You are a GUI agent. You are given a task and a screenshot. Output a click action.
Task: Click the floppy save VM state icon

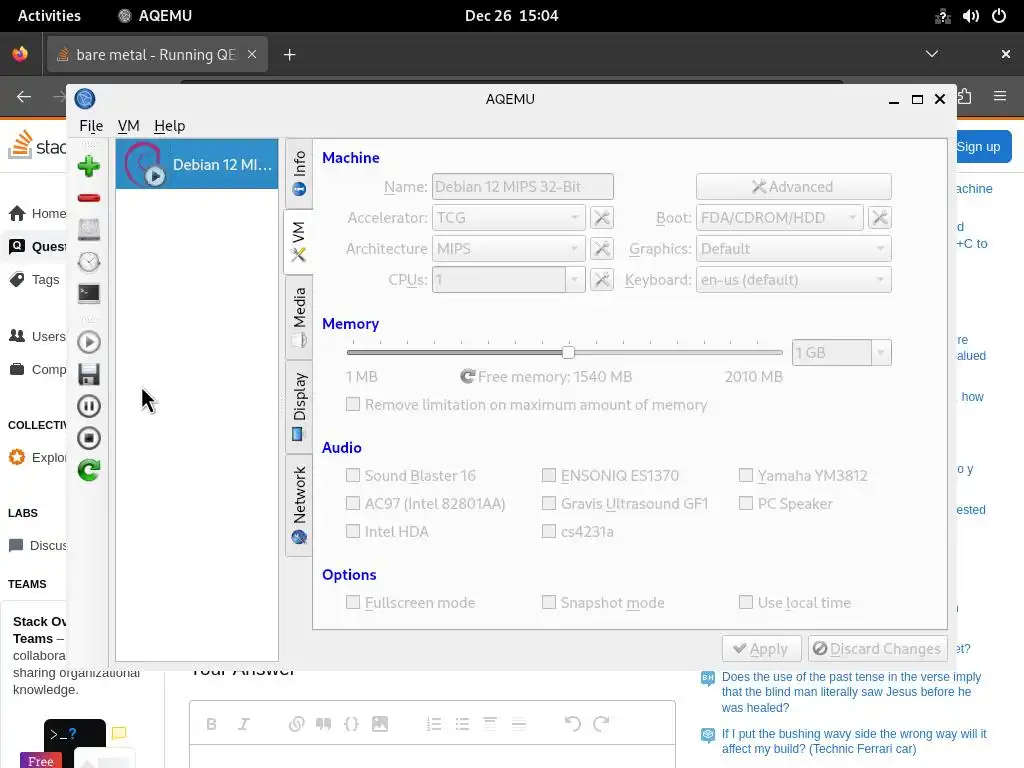click(89, 374)
